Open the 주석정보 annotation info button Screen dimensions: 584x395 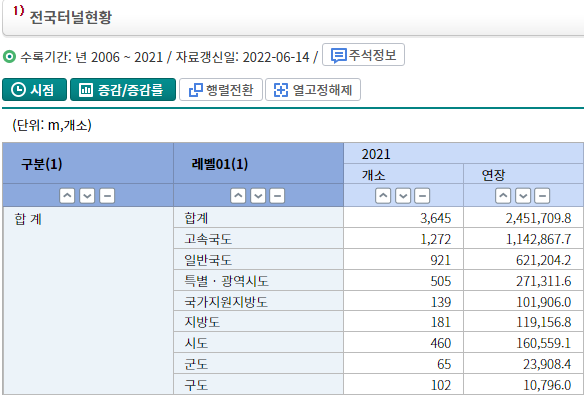click(363, 55)
